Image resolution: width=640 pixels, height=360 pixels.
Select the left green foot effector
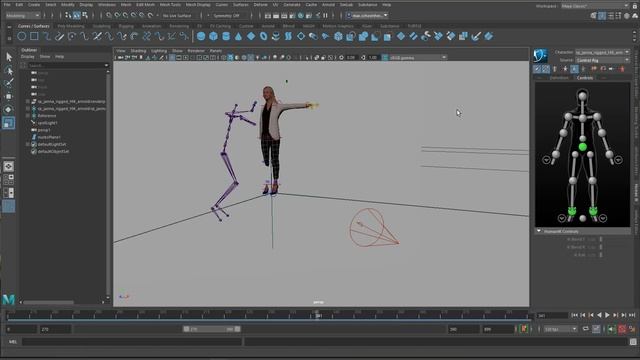point(572,211)
